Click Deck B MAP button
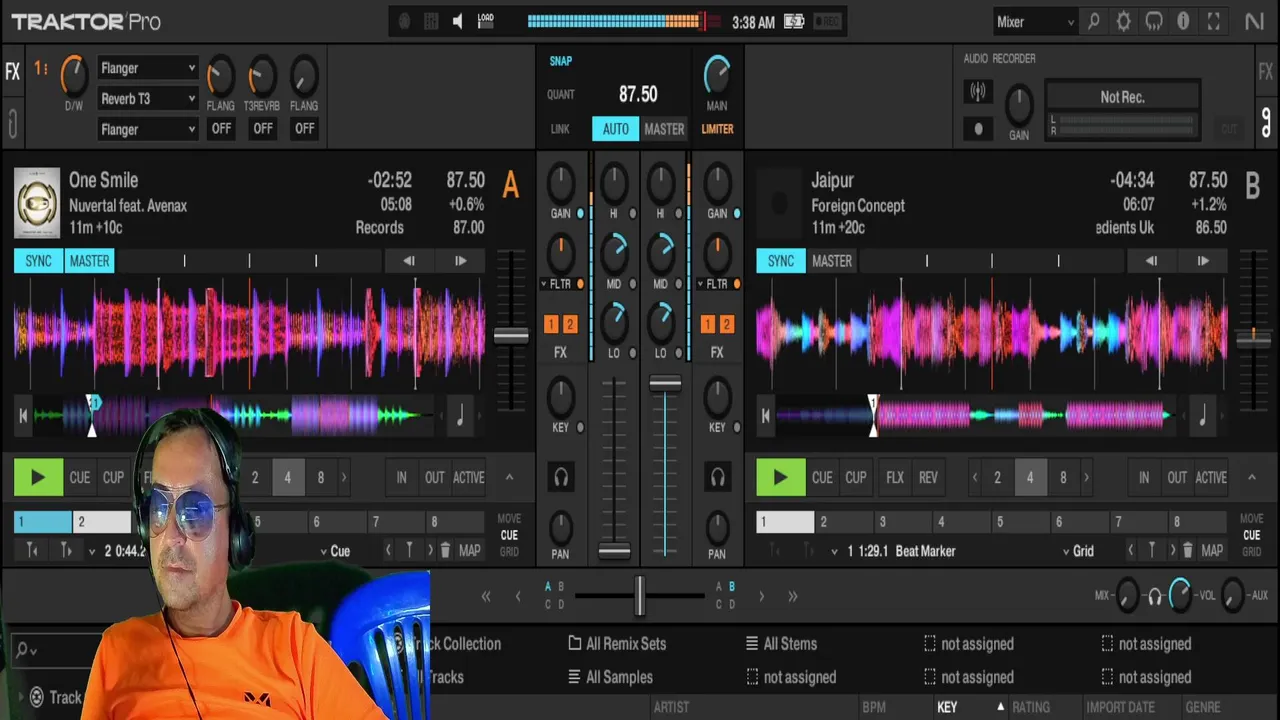This screenshot has width=1280, height=720. point(1212,551)
